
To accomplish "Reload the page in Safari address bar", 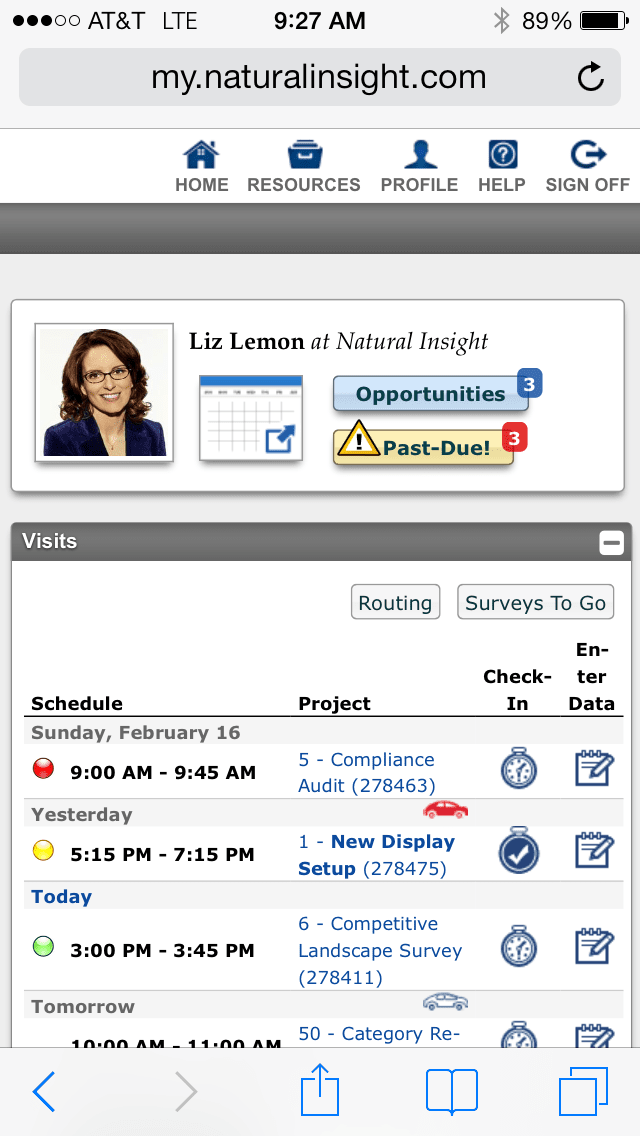I will click(591, 77).
